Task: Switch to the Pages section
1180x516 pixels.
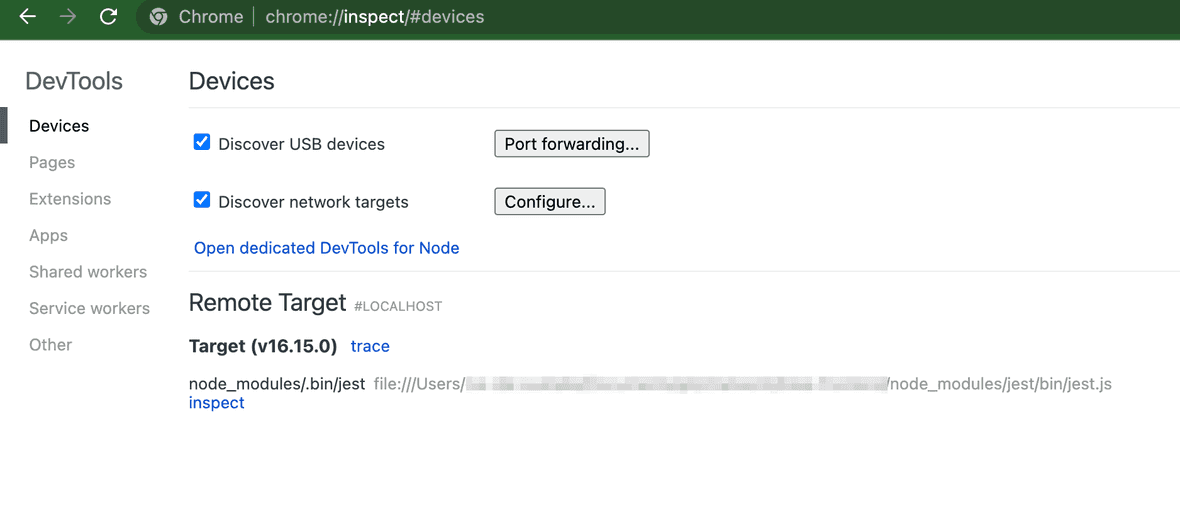Action: (52, 162)
